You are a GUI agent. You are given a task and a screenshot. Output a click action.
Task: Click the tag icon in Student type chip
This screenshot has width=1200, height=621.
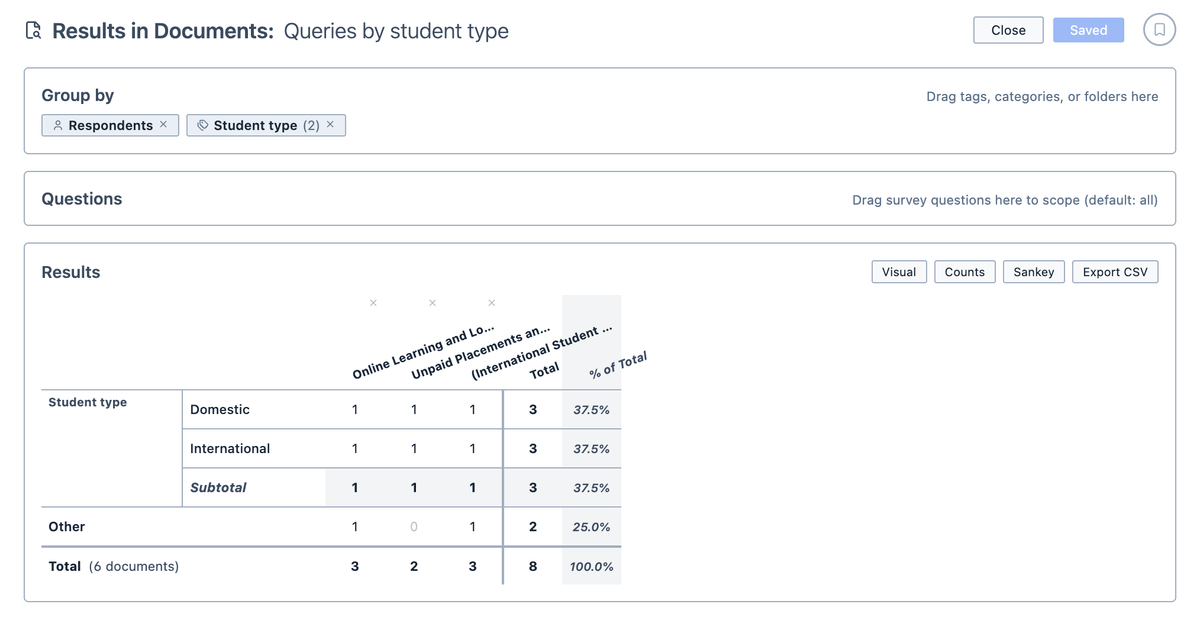click(x=202, y=125)
